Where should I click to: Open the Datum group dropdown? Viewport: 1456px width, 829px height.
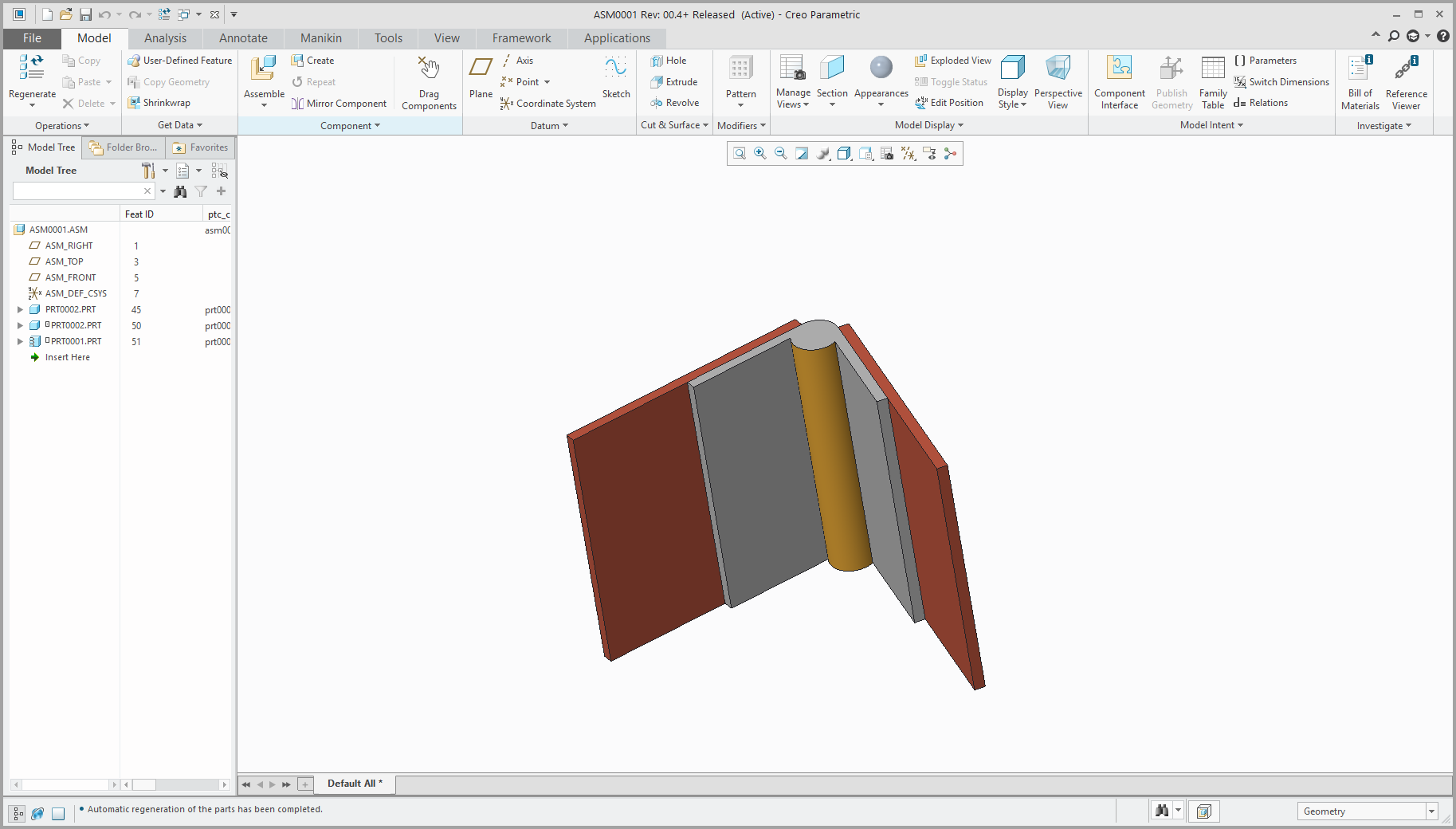point(549,126)
